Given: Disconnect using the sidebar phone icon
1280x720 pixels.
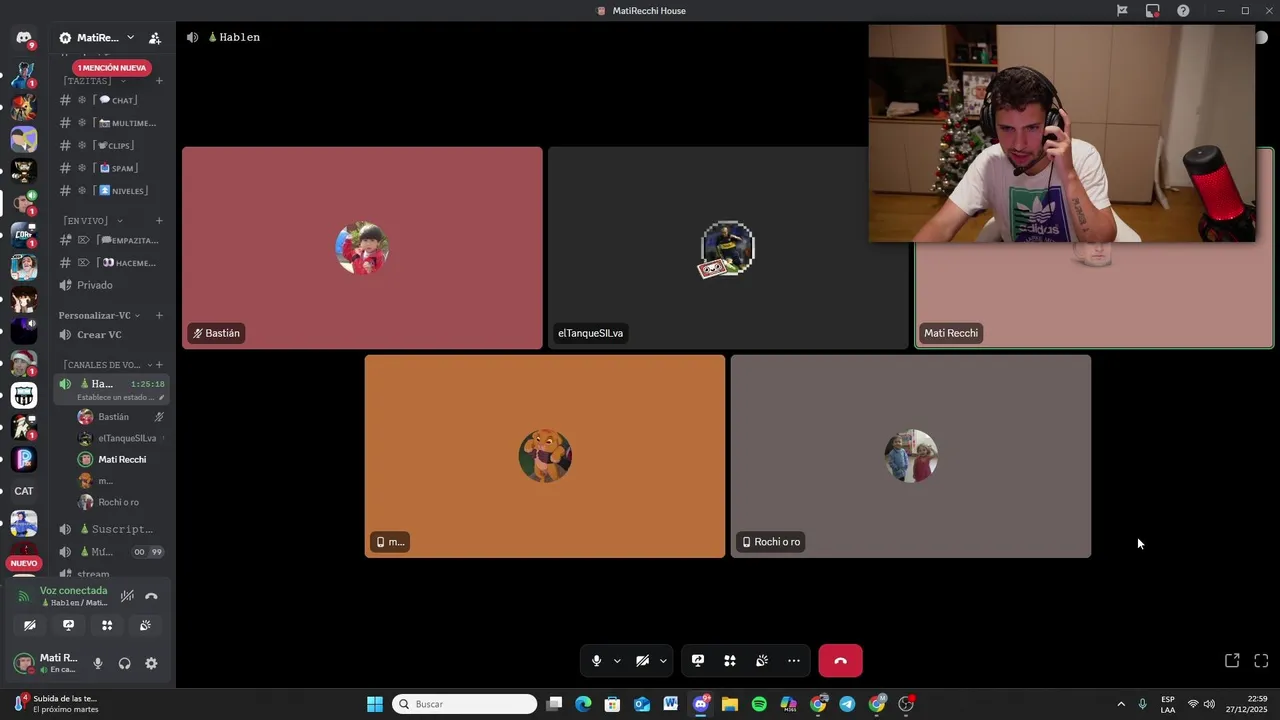Looking at the screenshot, I should [x=151, y=596].
